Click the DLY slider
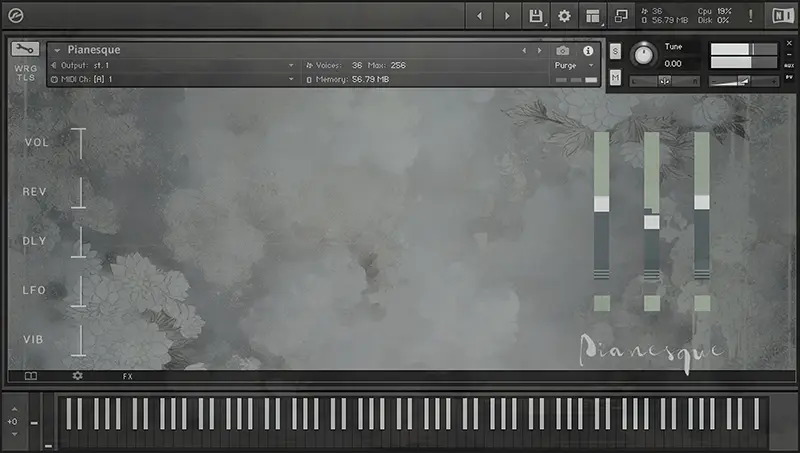The image size is (800, 453). (79, 242)
